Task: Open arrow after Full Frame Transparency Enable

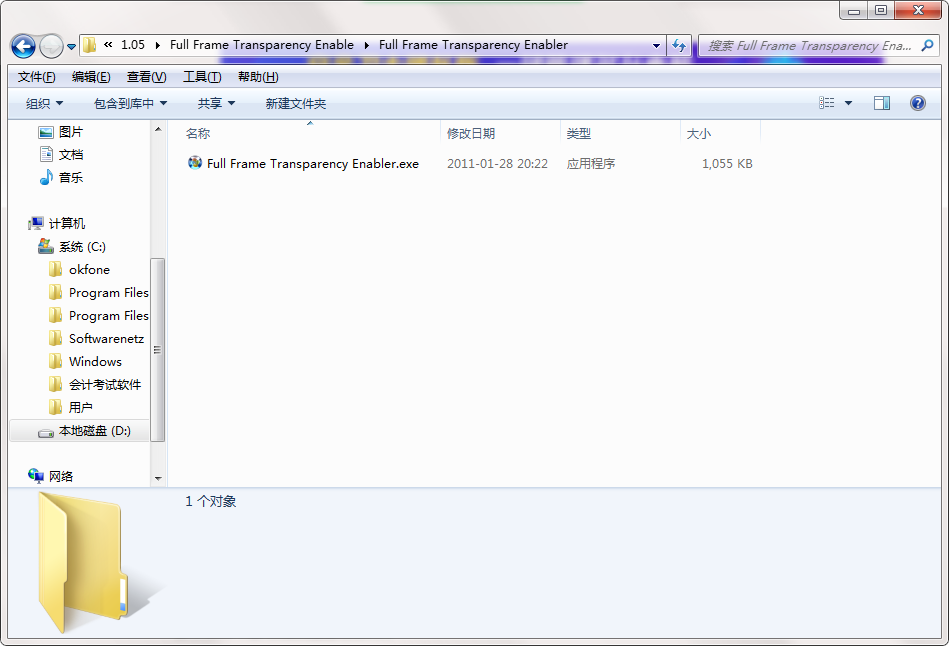Action: [366, 45]
